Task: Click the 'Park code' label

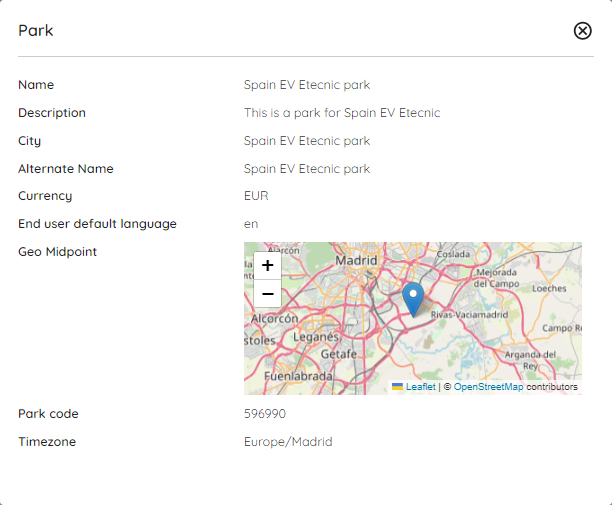Action: click(x=48, y=414)
